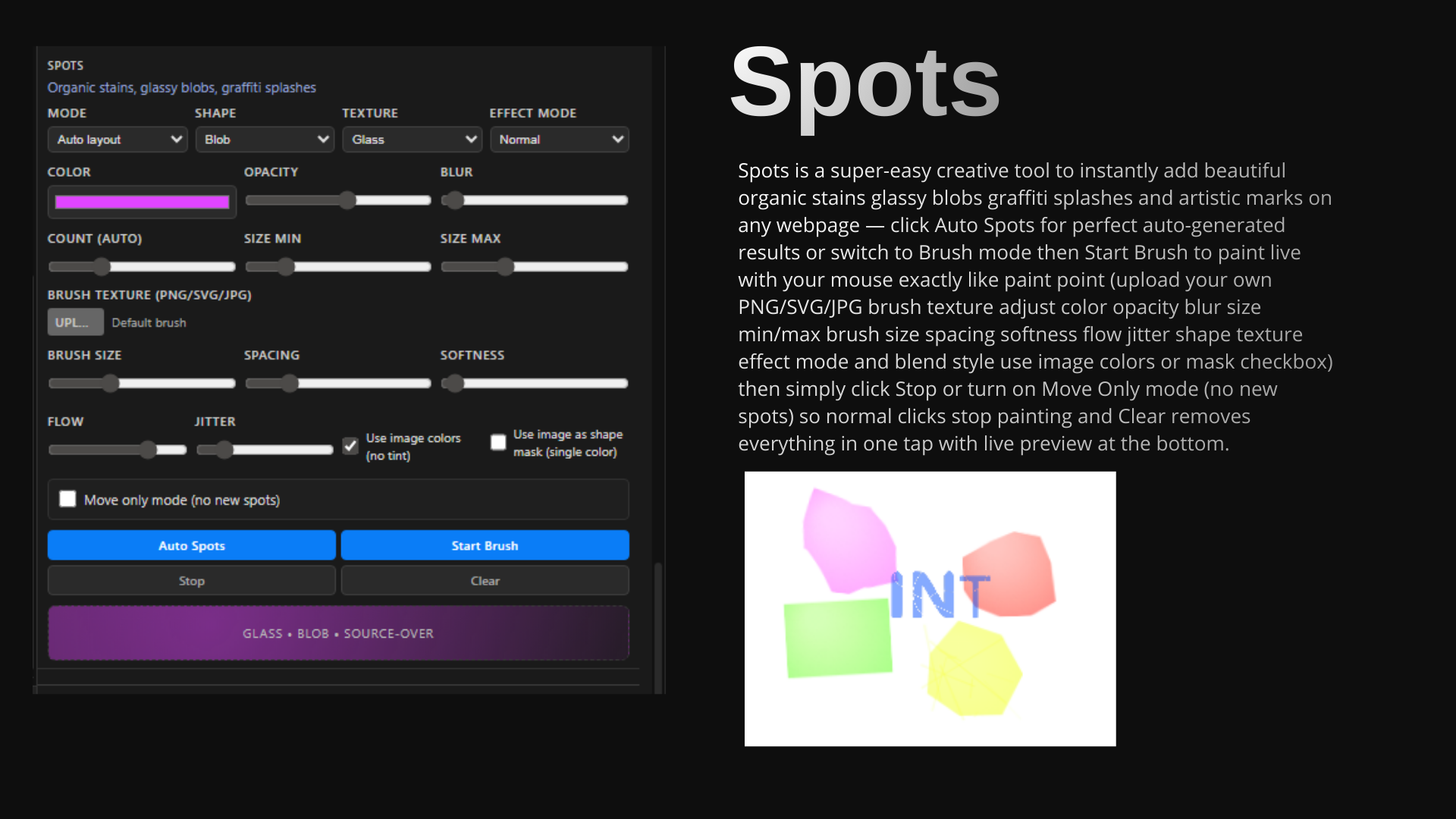
Task: Open the Texture dropdown set to Glass
Action: point(412,140)
